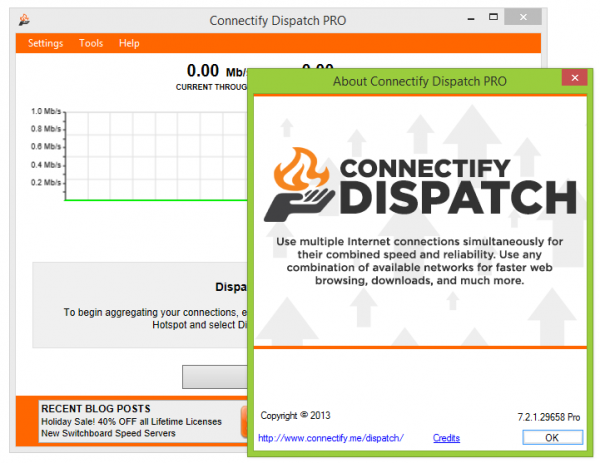Click the Connectify flame icon in the title bar

[24, 20]
